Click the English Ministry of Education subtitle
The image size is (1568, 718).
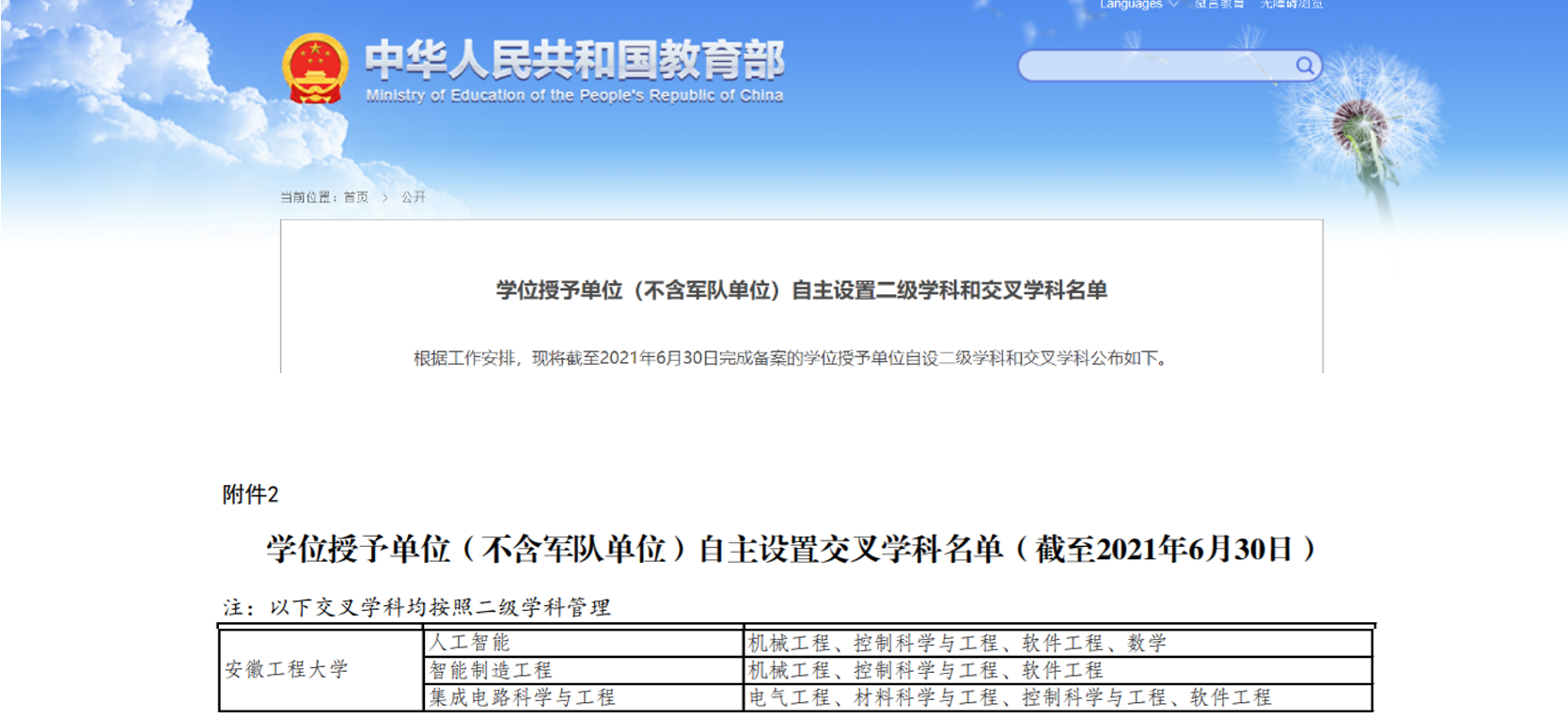[x=573, y=96]
